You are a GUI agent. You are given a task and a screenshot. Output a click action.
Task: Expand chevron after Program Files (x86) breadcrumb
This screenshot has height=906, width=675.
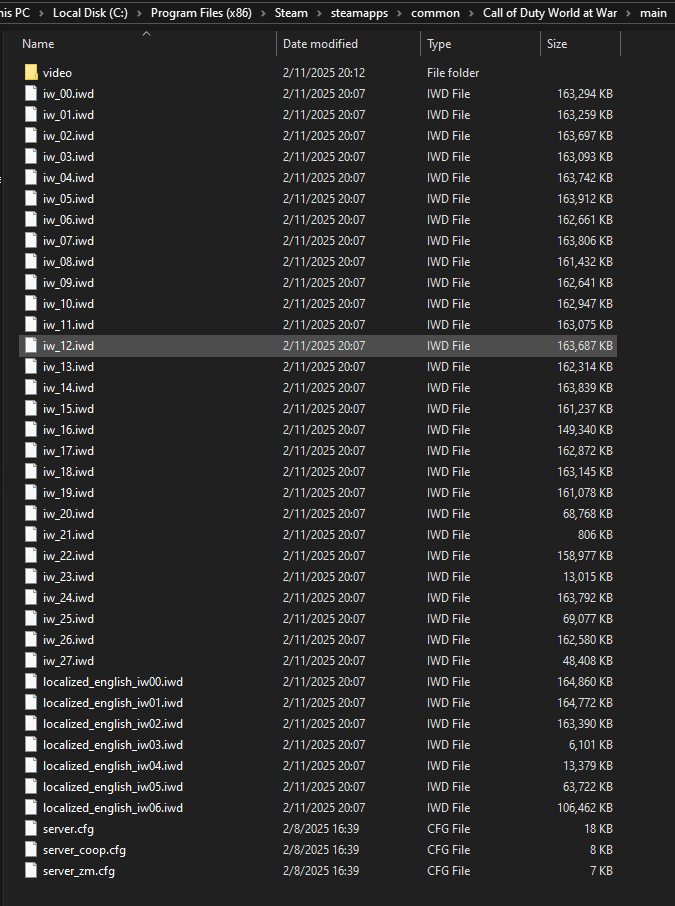coord(264,13)
